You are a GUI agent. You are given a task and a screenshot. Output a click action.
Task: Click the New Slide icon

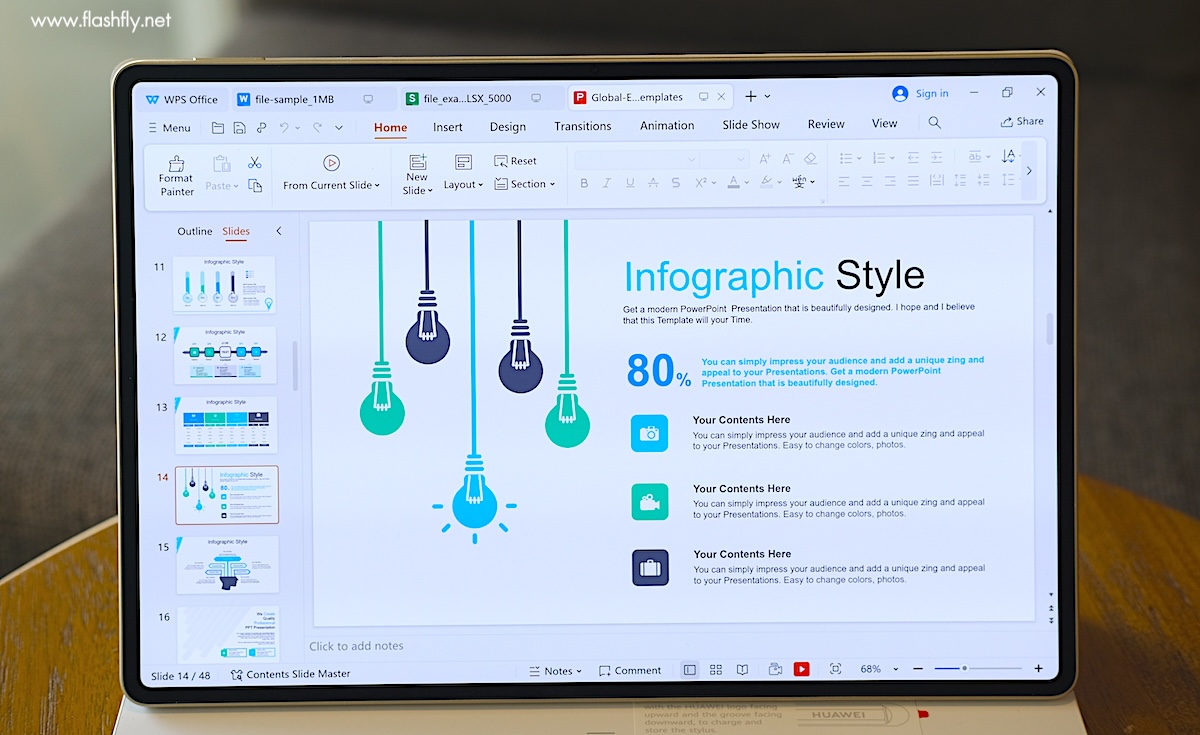pos(417,163)
